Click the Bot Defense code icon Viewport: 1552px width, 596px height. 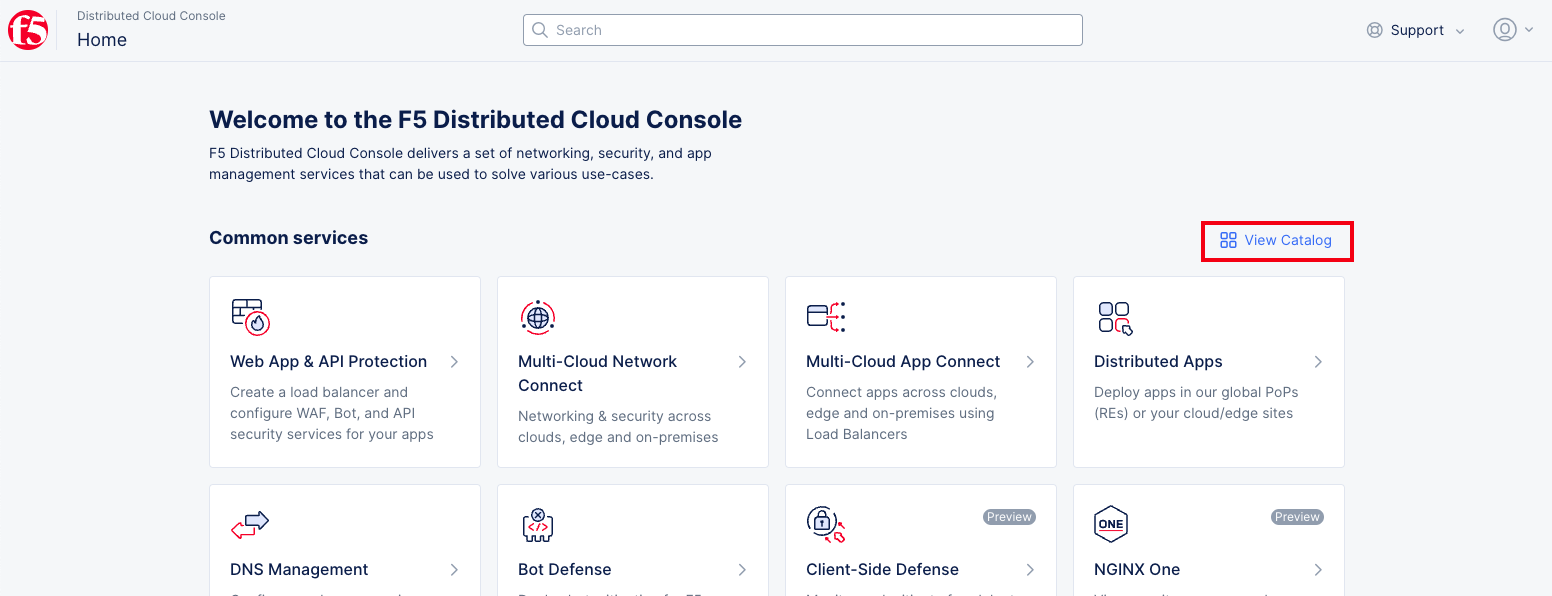537,523
